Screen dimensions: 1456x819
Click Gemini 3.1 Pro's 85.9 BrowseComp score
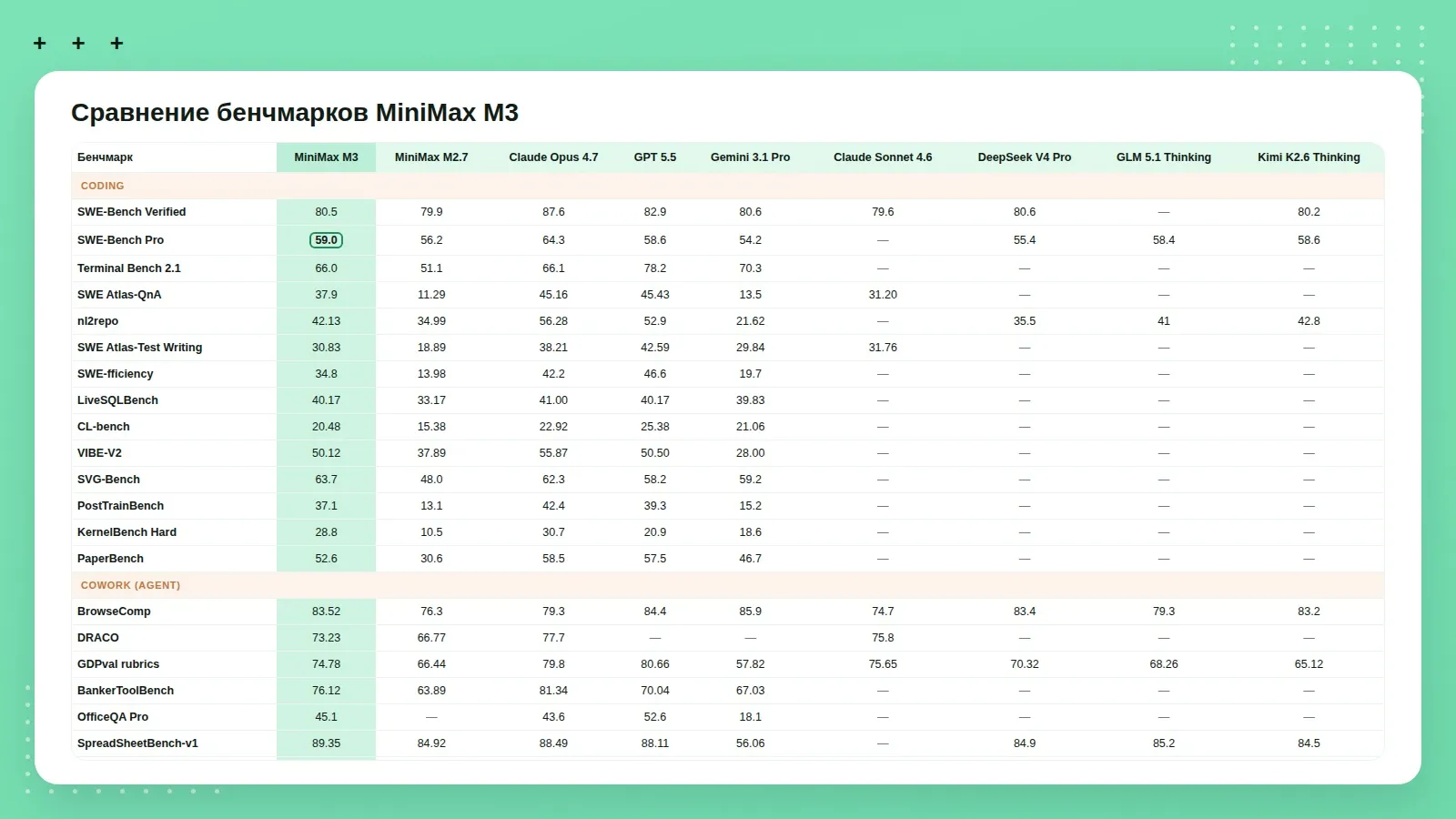click(751, 612)
